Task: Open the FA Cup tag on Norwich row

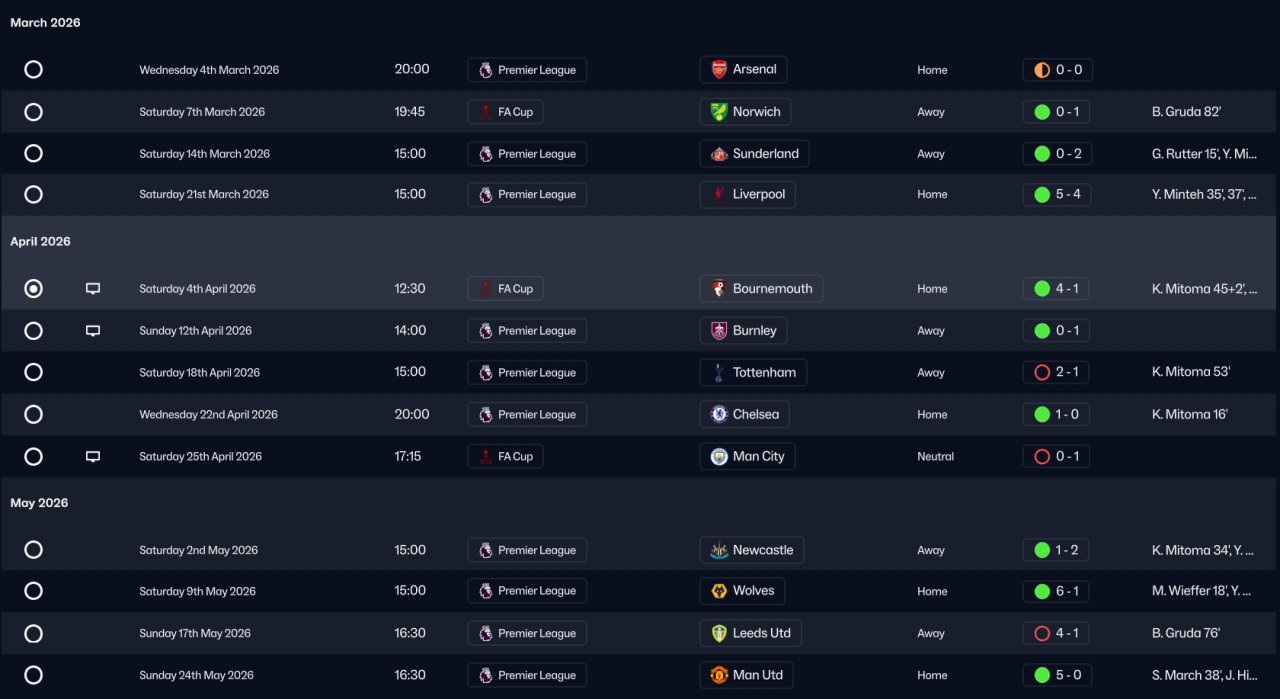Action: coord(506,112)
